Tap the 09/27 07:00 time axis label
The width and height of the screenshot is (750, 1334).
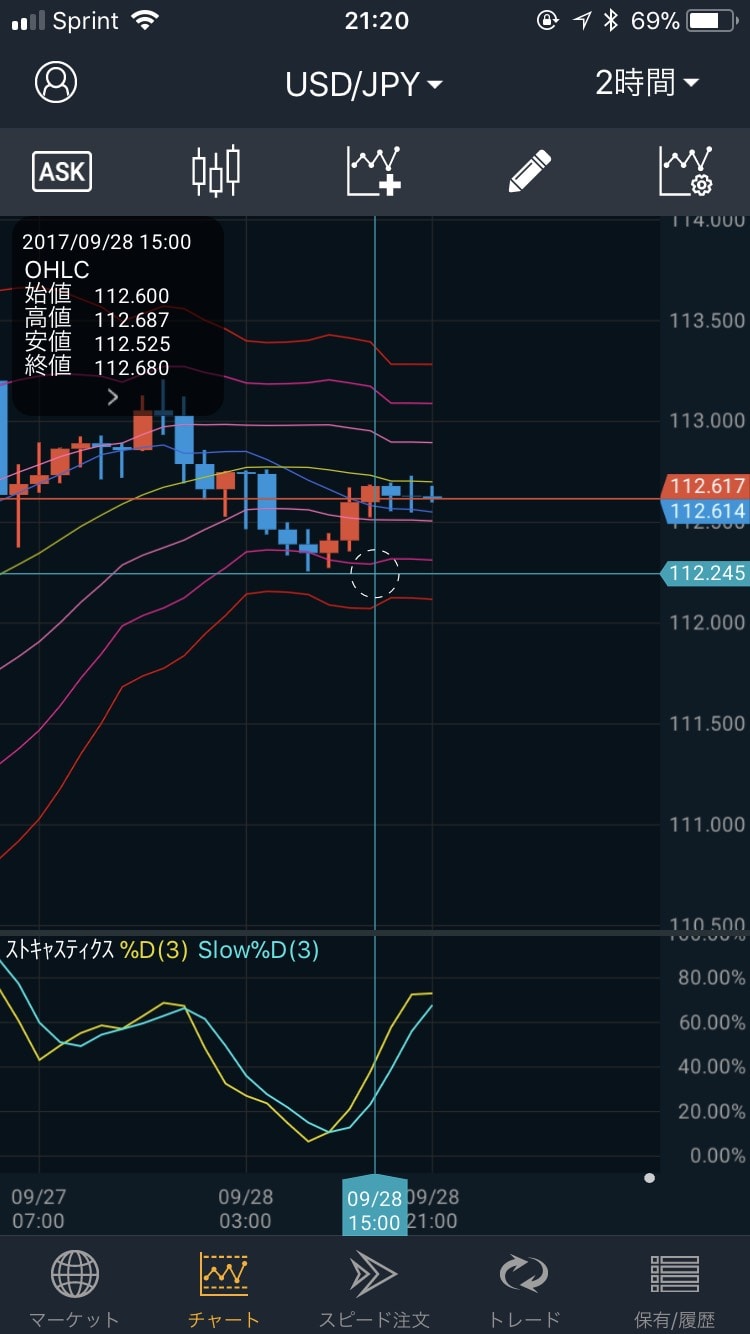38,1208
